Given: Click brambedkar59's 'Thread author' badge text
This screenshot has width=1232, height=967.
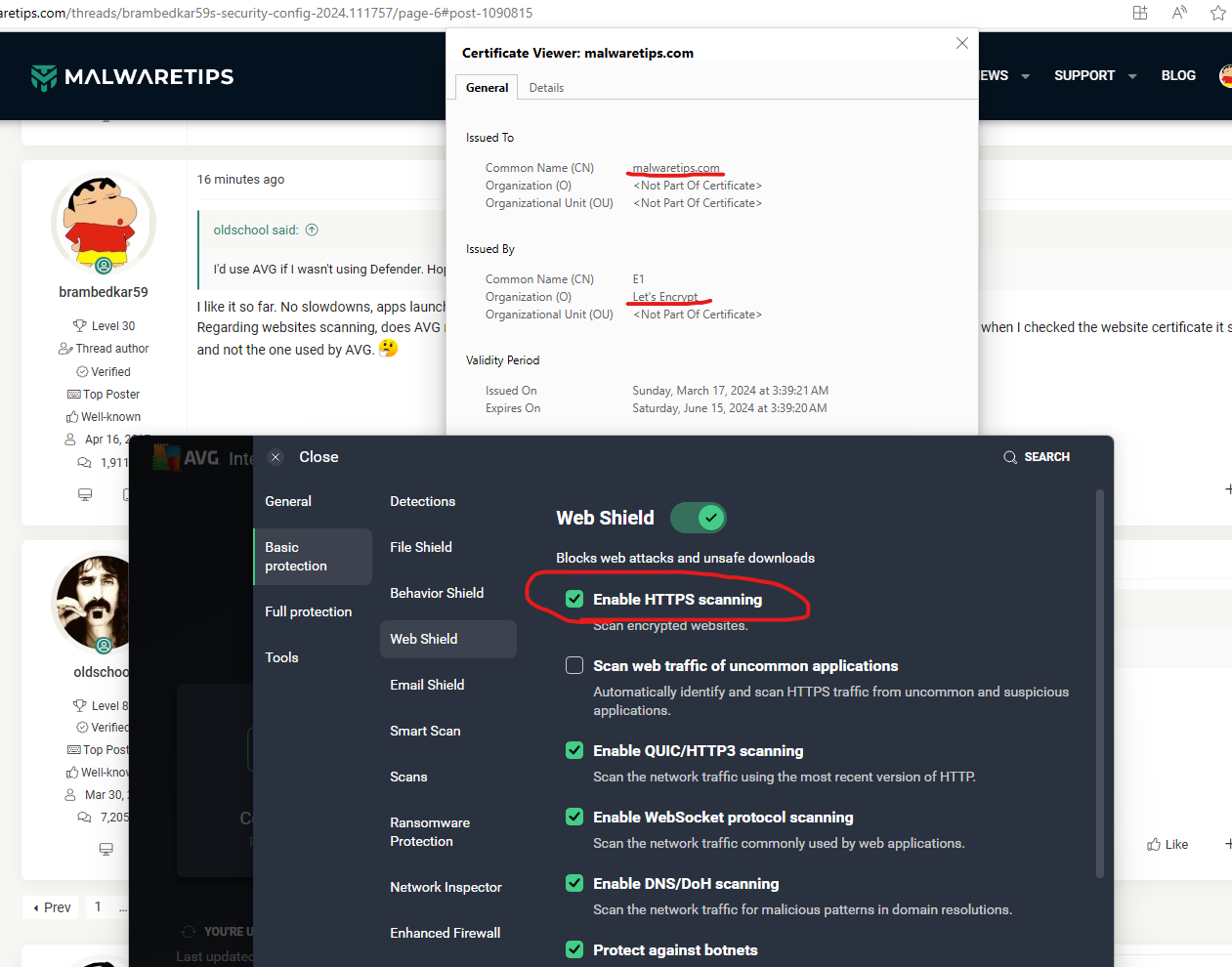Looking at the screenshot, I should pos(112,349).
